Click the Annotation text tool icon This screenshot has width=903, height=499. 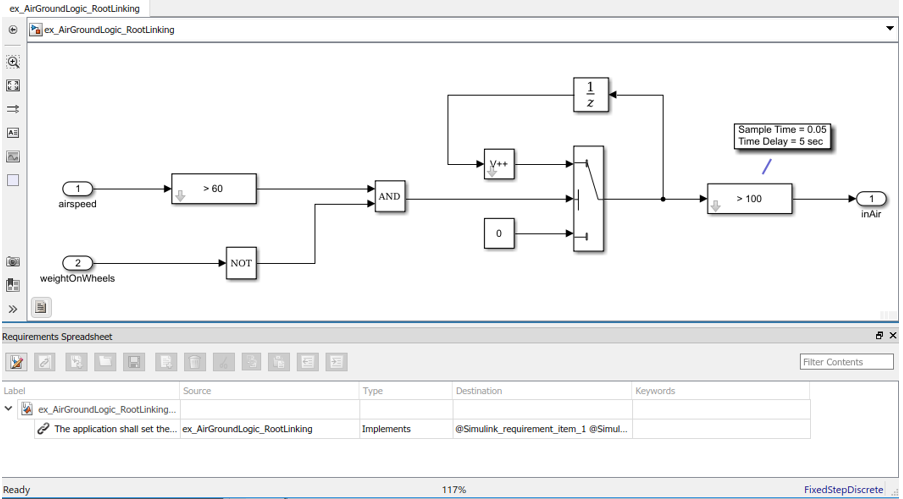pos(13,133)
